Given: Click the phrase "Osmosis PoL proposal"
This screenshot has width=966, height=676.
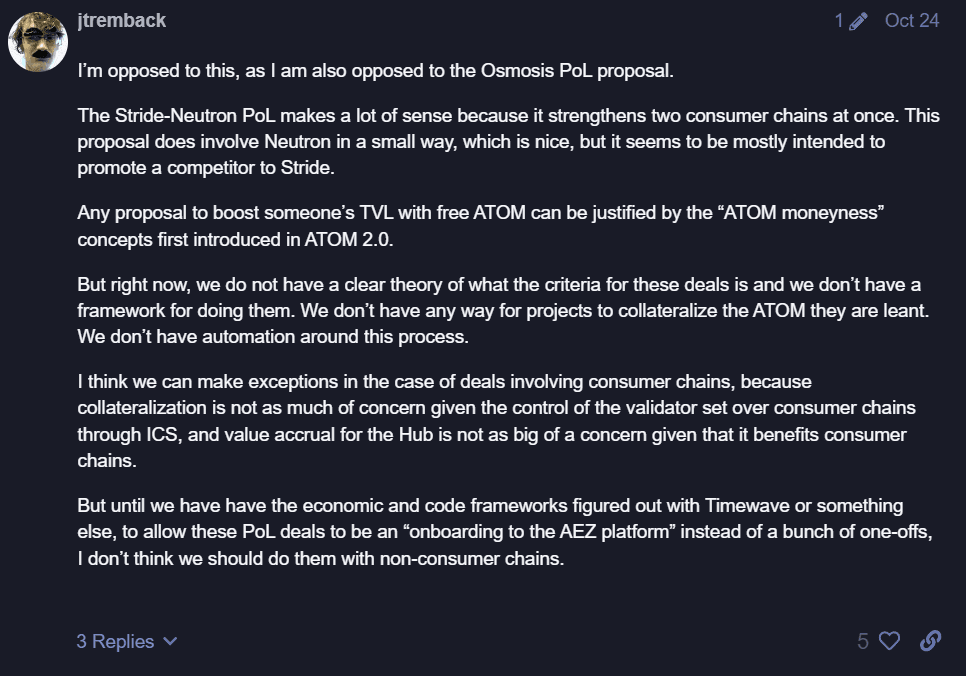Looking at the screenshot, I should point(576,71).
